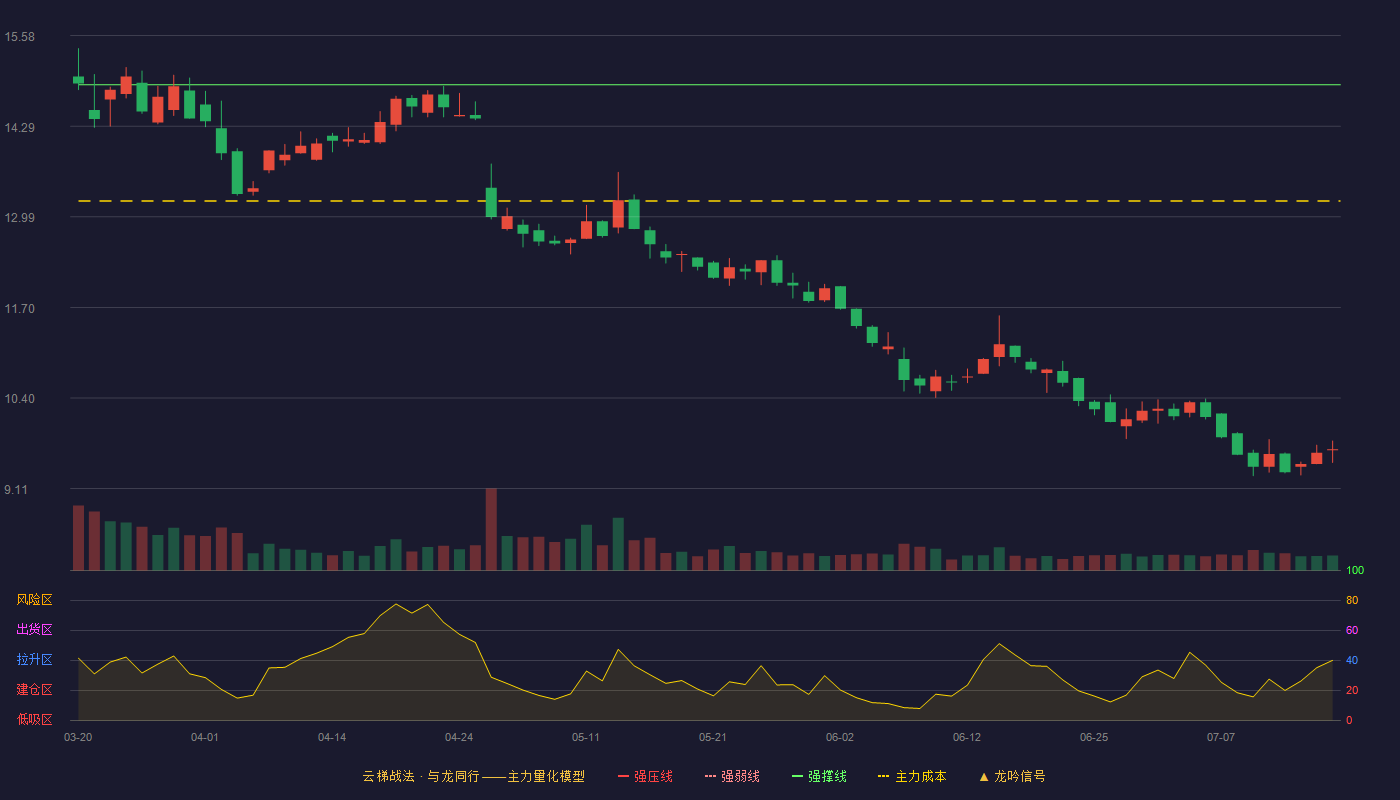This screenshot has height=800, width=1400.
Task: Toggle the 主力成本 legend item
Action: click(912, 776)
